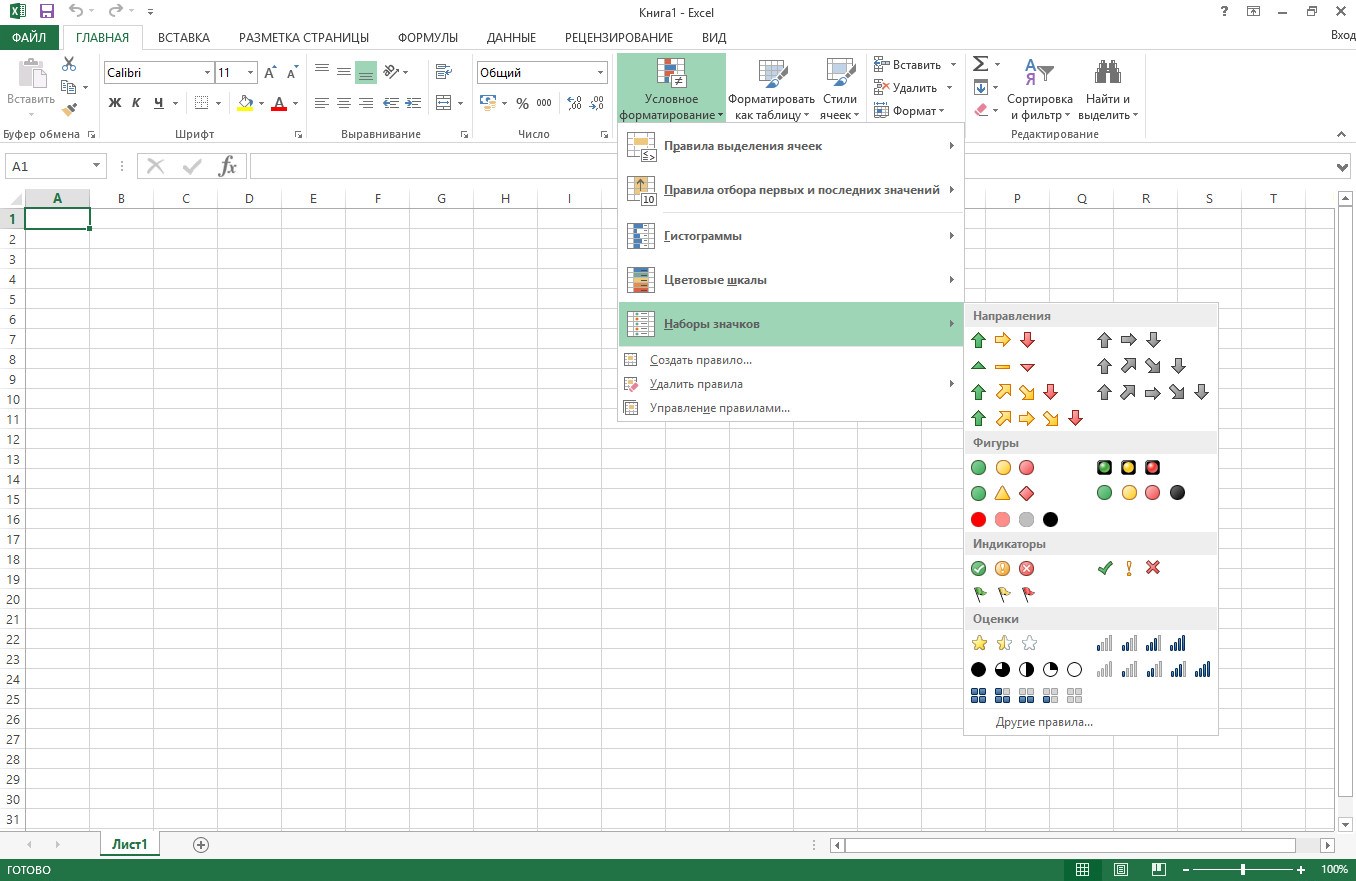
Task: Toggle center horizontal alignment
Action: (x=344, y=102)
